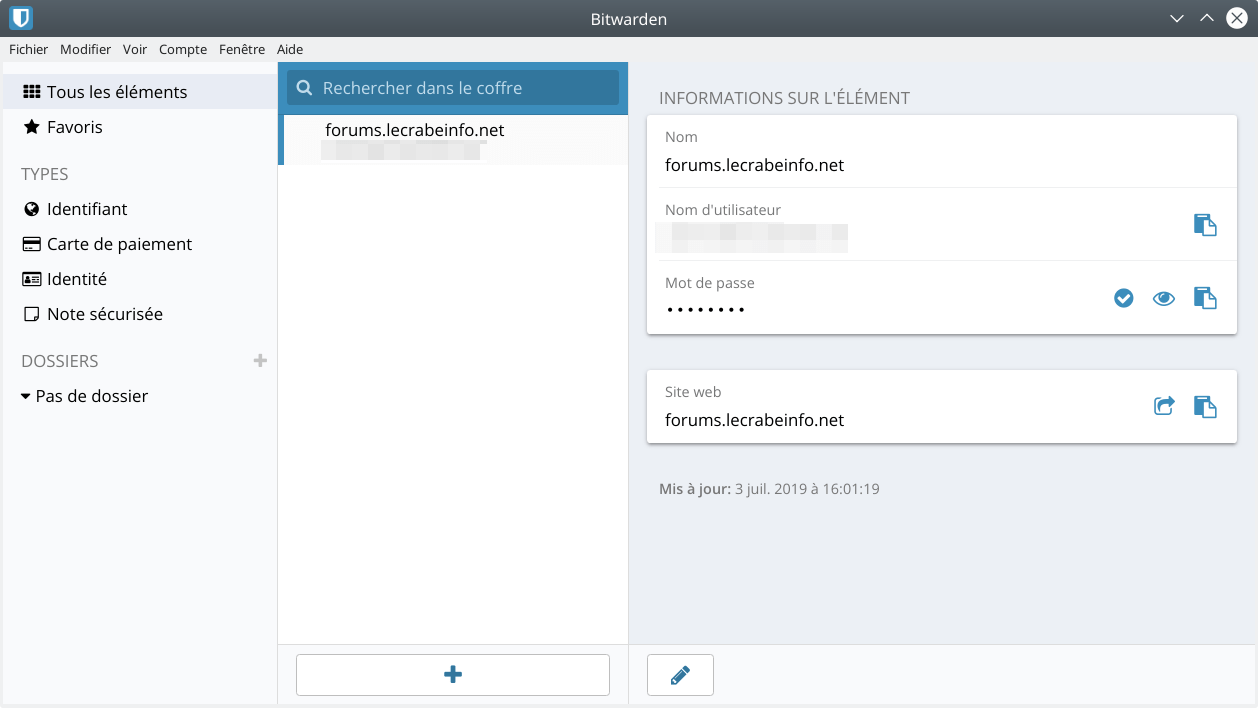Check if password has been exposed
The image size is (1258, 708).
pyautogui.click(x=1124, y=298)
